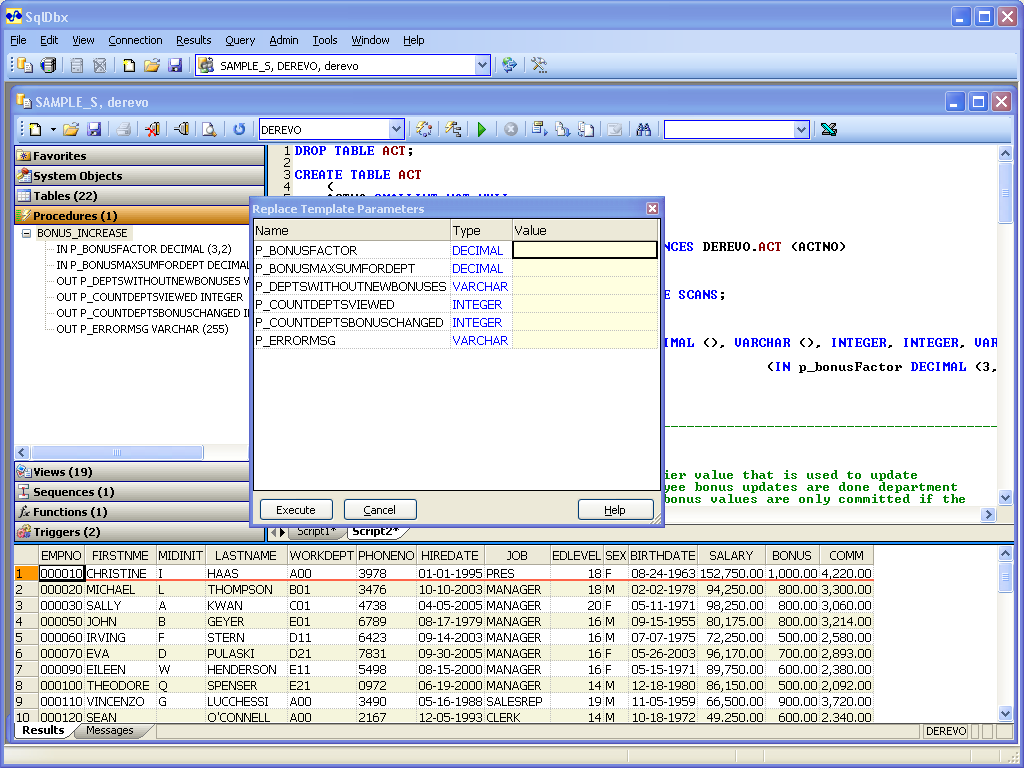Click the Disconnect icon on the query toolbar
Viewport: 1024px width, 768px height.
tap(152, 129)
